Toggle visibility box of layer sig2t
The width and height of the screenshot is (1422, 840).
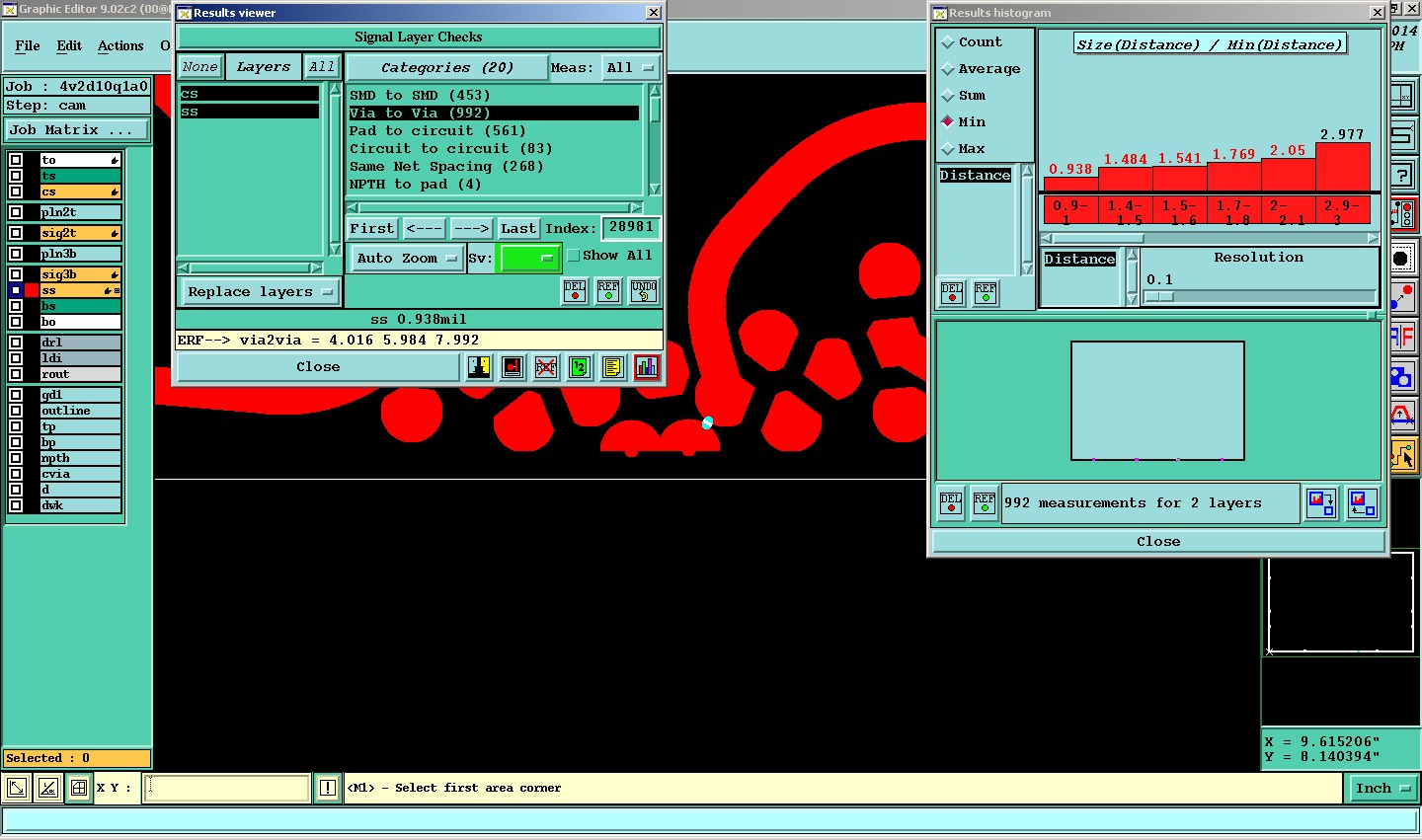pyautogui.click(x=16, y=233)
